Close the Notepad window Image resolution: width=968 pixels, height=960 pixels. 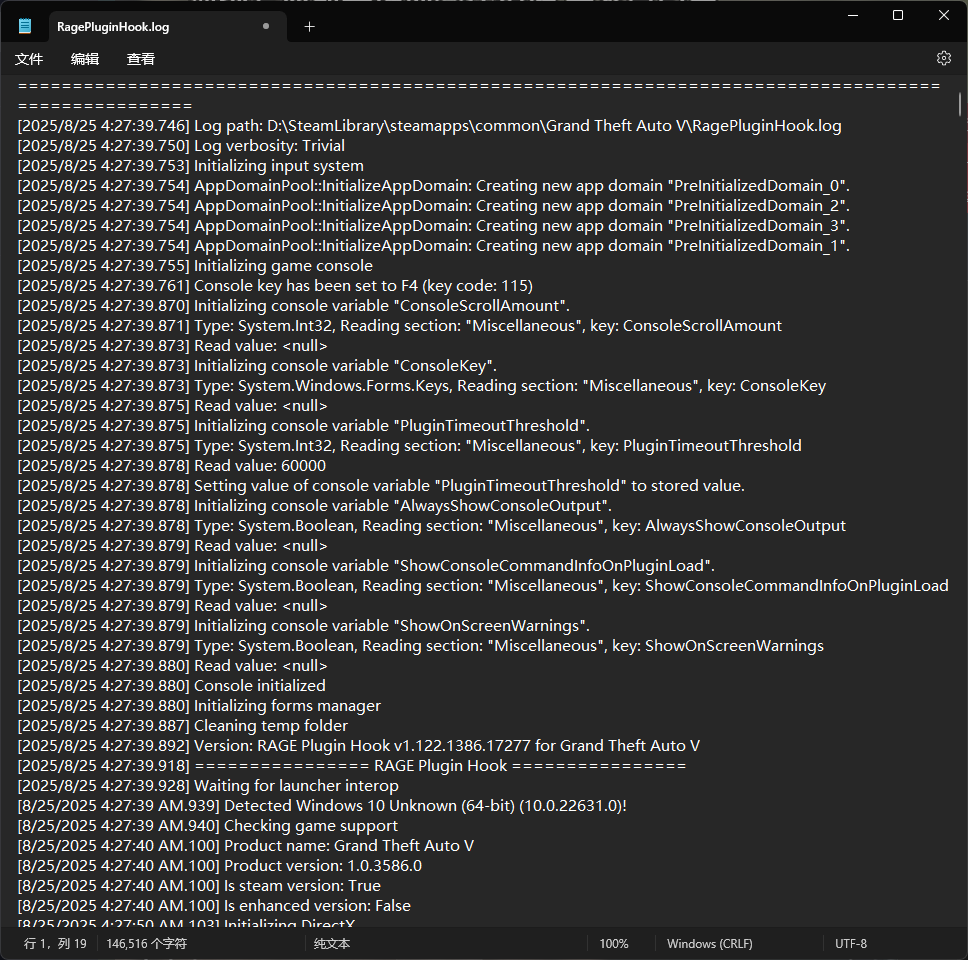944,15
